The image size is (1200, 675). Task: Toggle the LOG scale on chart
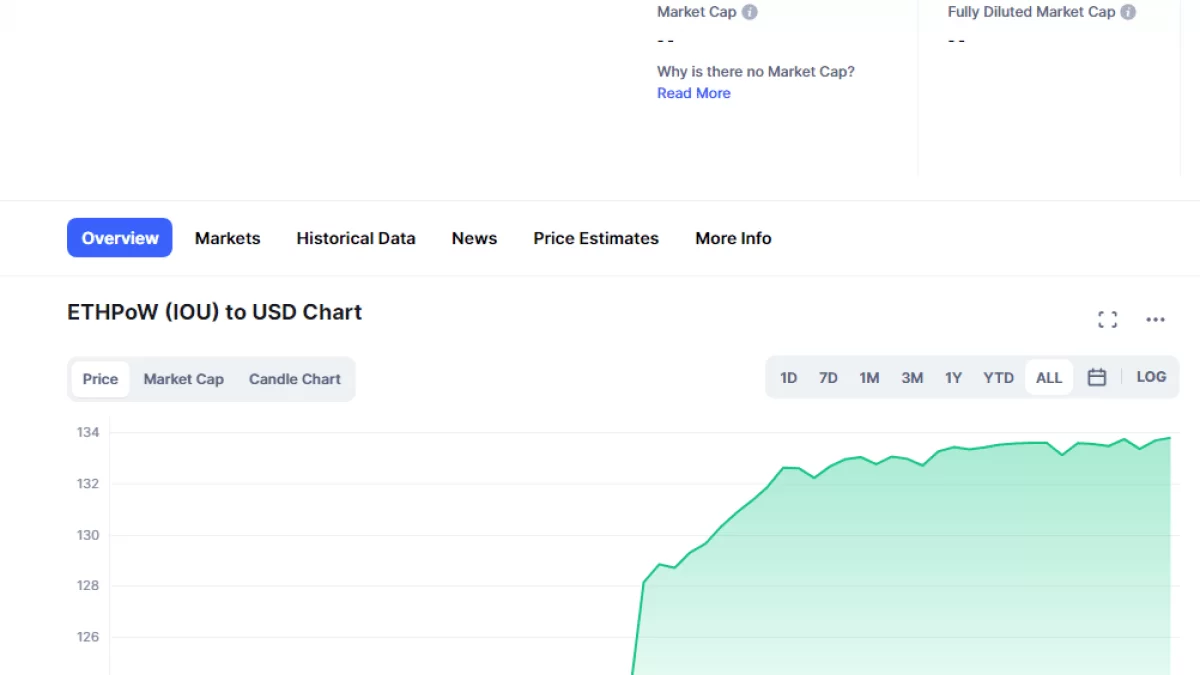point(1151,377)
